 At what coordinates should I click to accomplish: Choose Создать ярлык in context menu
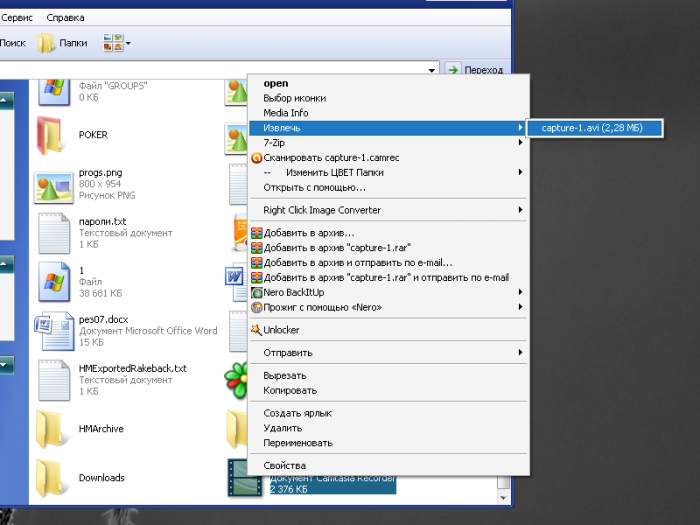pos(388,413)
